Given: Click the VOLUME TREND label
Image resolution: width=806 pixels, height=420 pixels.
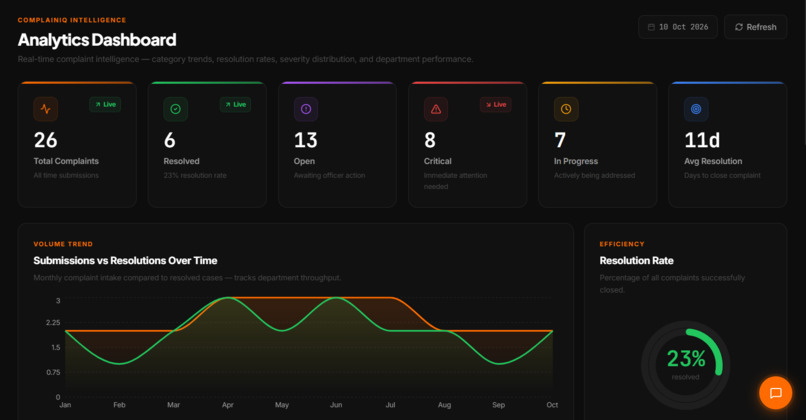Looking at the screenshot, I should pos(63,244).
